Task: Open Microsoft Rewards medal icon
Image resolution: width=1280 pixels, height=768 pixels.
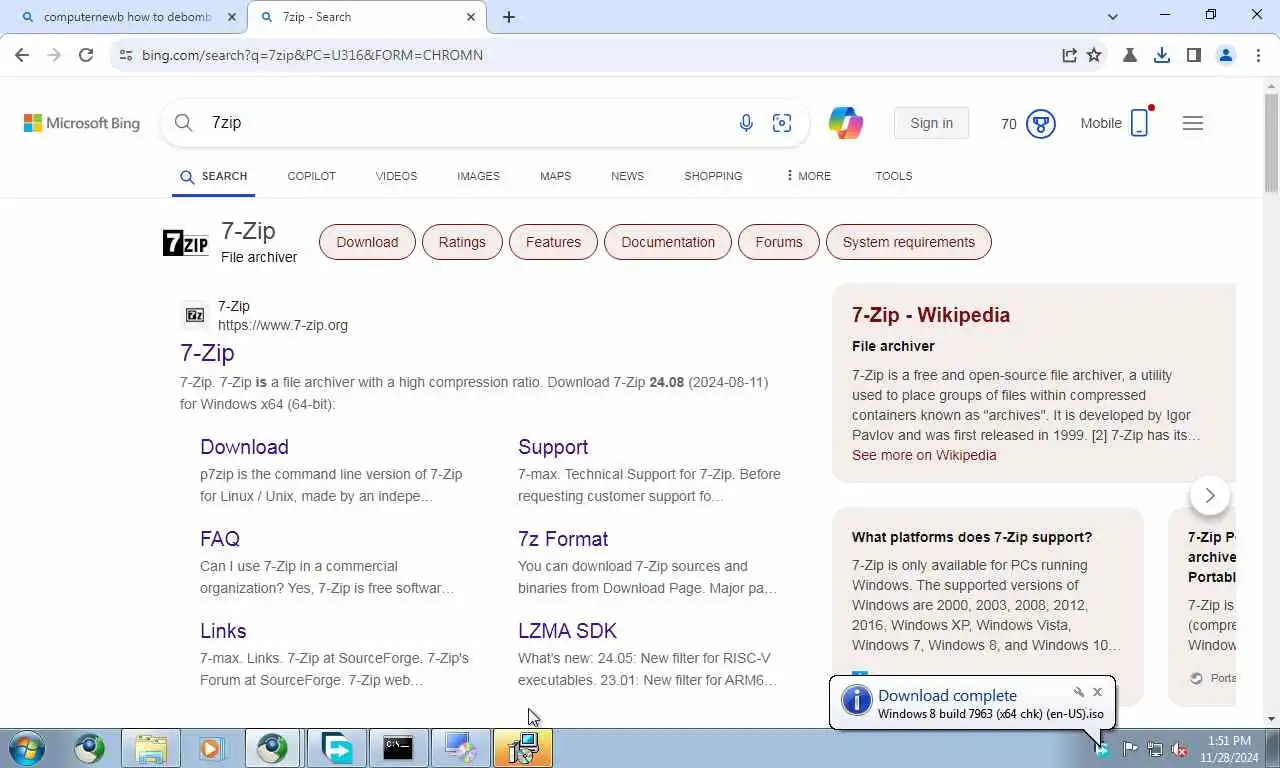Action: 1041,124
